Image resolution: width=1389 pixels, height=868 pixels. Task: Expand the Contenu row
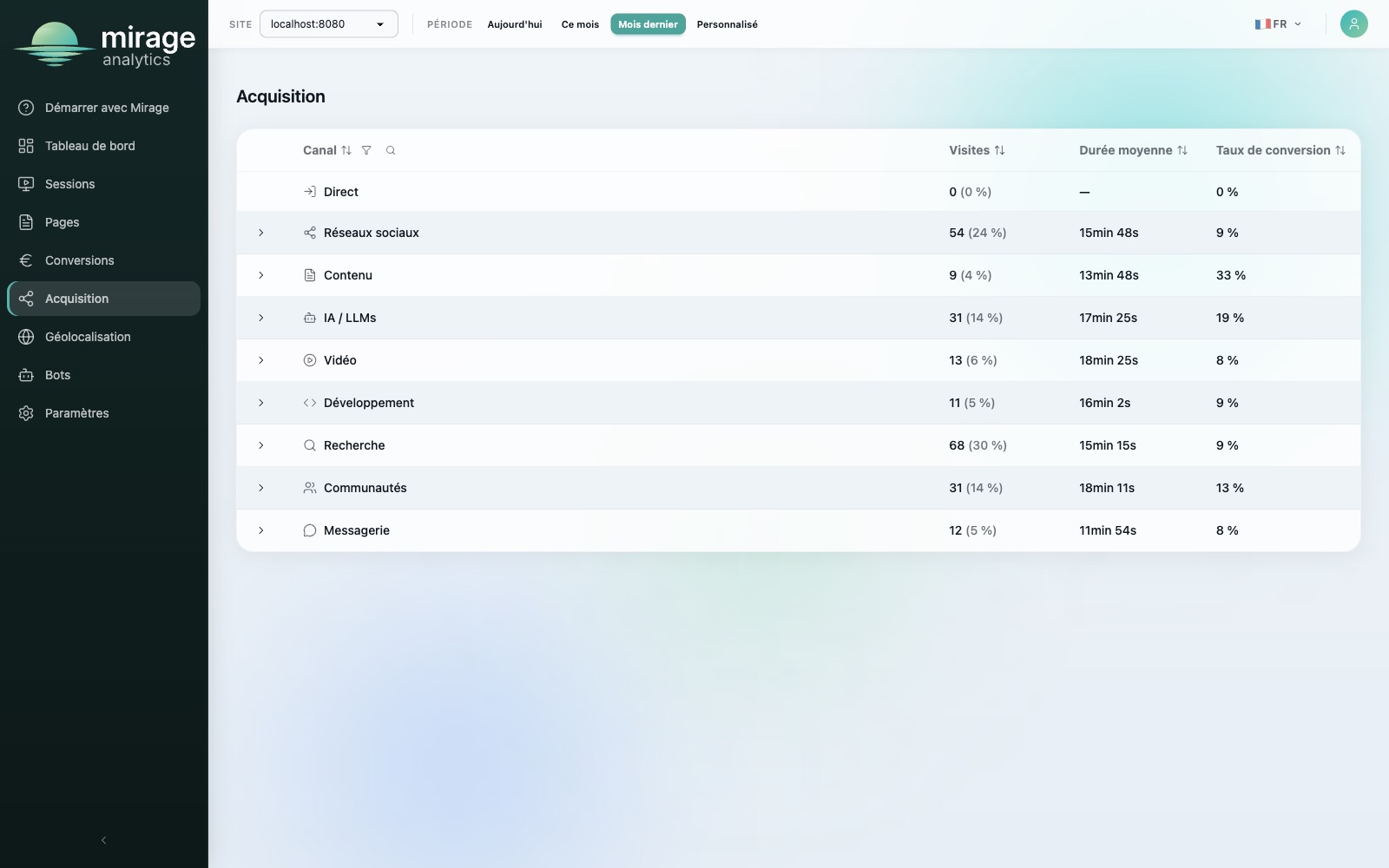(x=260, y=275)
